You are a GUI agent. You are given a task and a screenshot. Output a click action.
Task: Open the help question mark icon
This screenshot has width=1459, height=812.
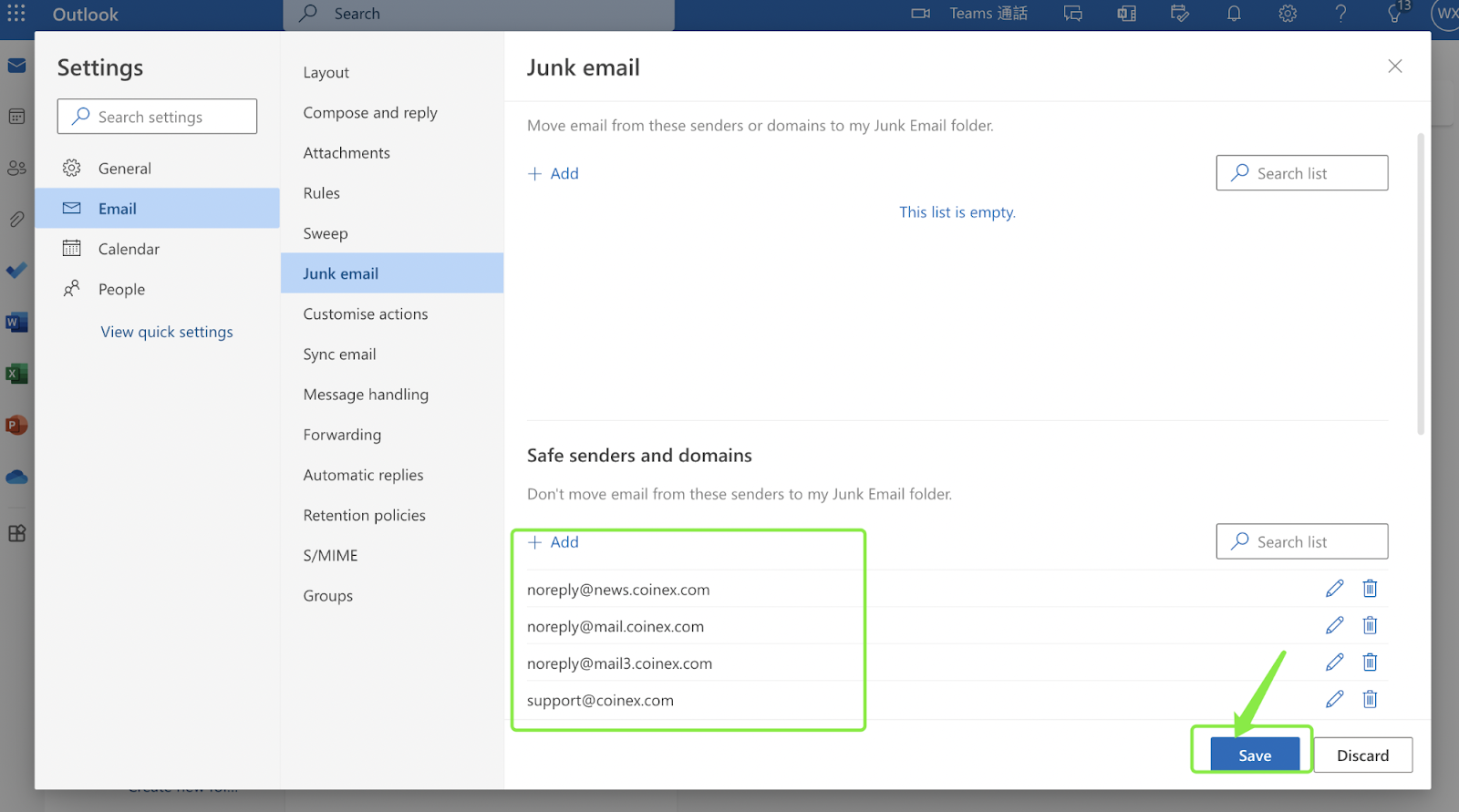(1340, 14)
